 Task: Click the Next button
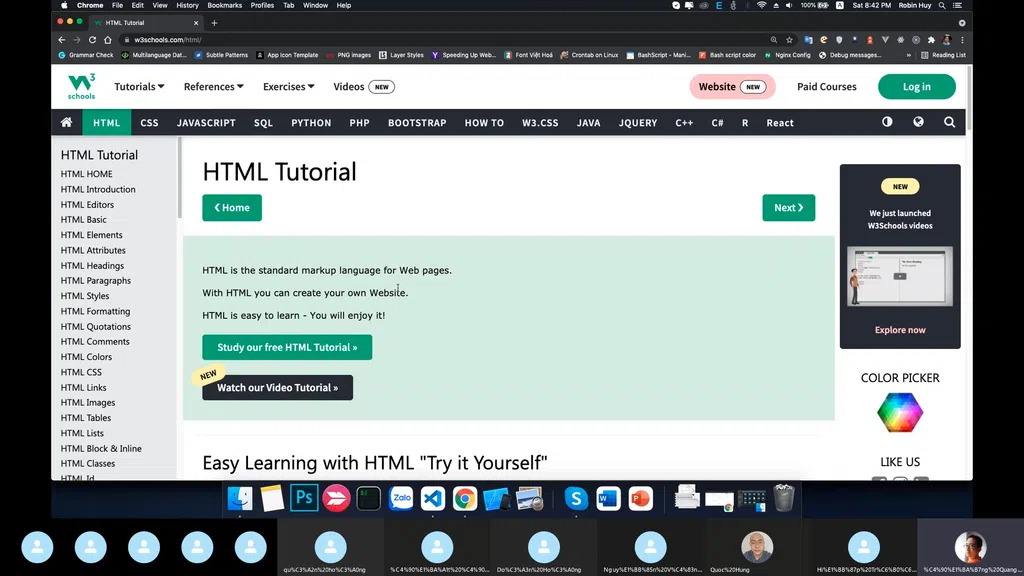pos(788,208)
